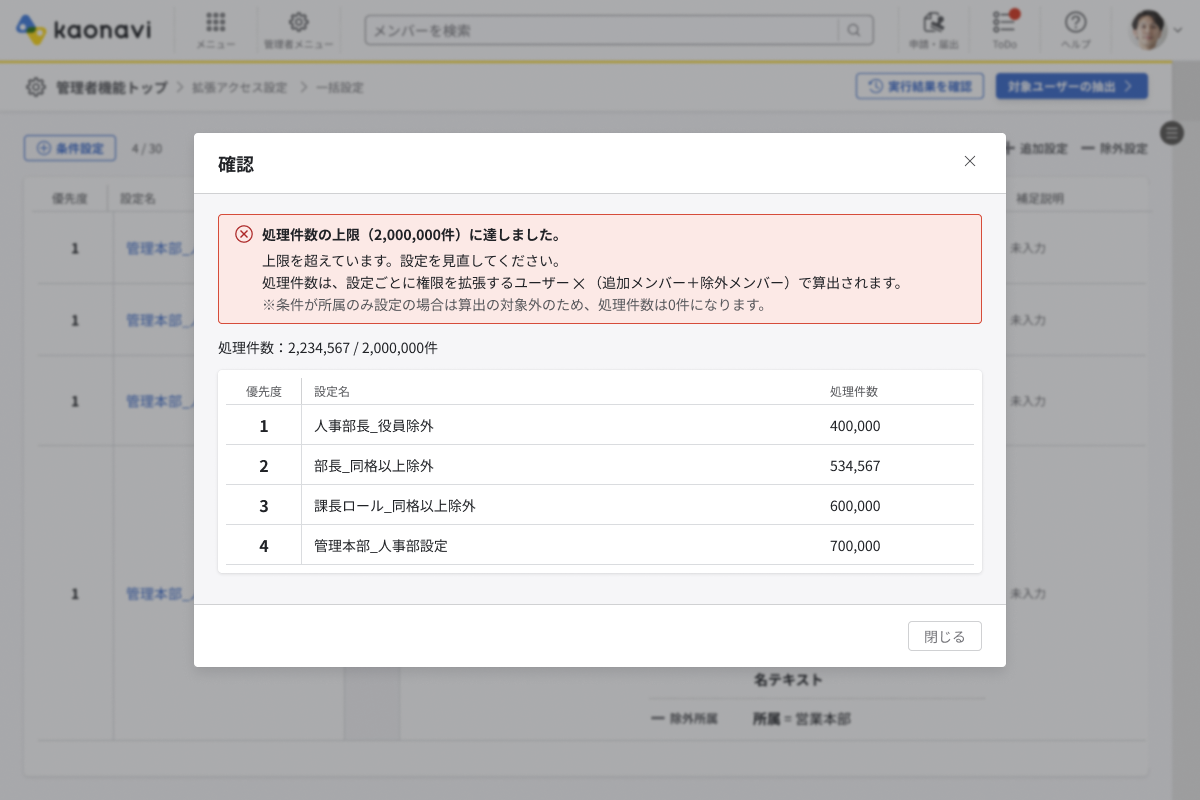Expand the profile dropdown arrow
This screenshot has width=1200, height=800.
point(1177,31)
